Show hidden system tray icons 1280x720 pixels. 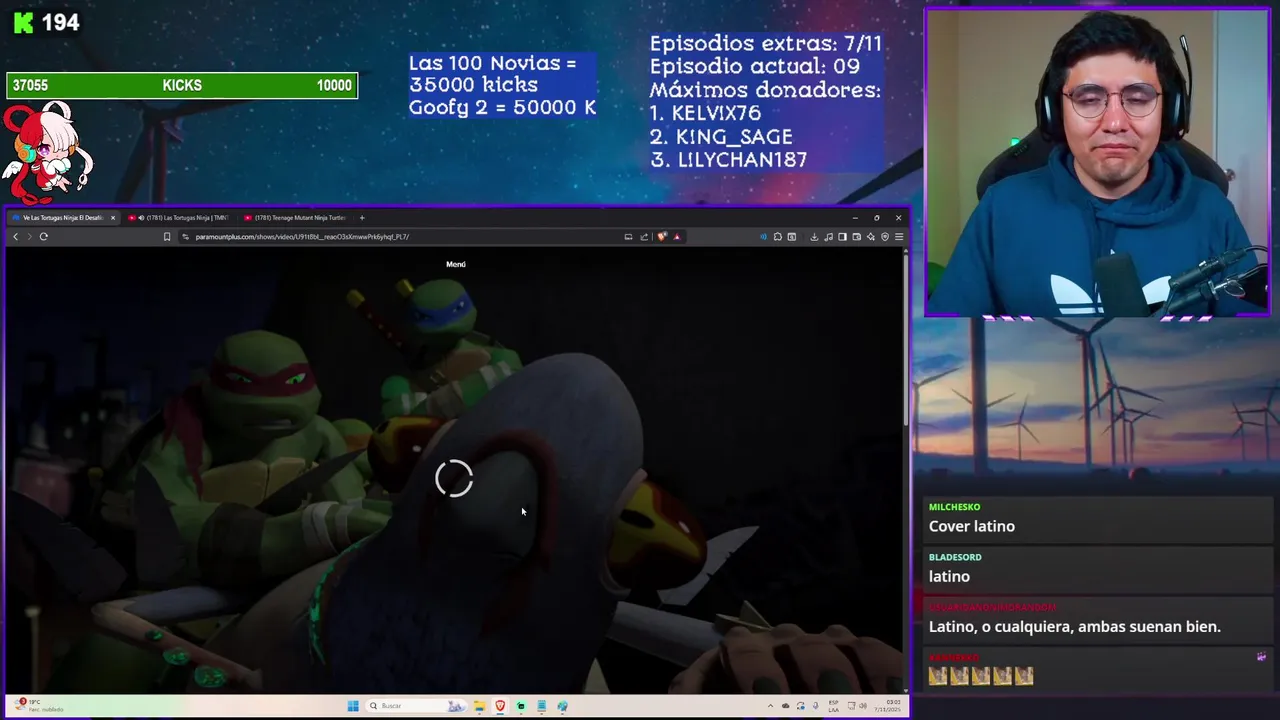click(x=770, y=706)
